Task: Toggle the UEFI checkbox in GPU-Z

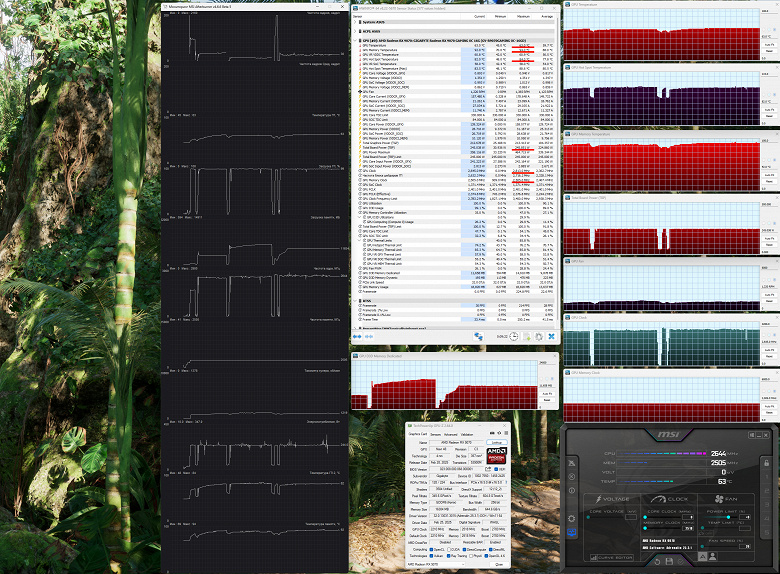Action: pos(496,469)
